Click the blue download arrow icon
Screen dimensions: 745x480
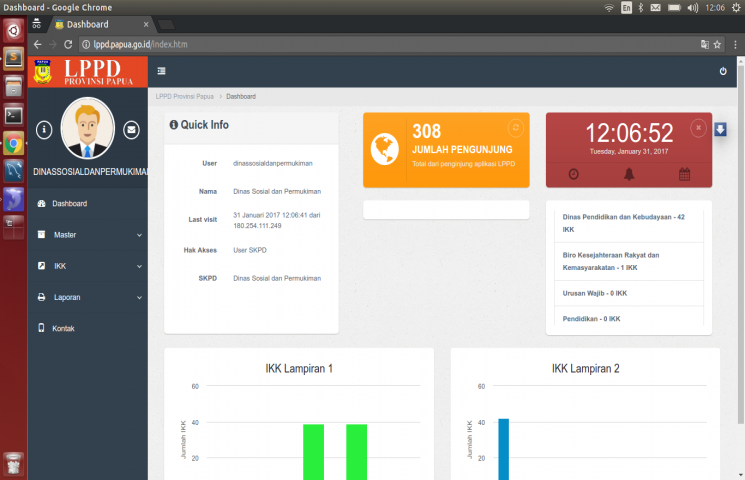point(721,130)
